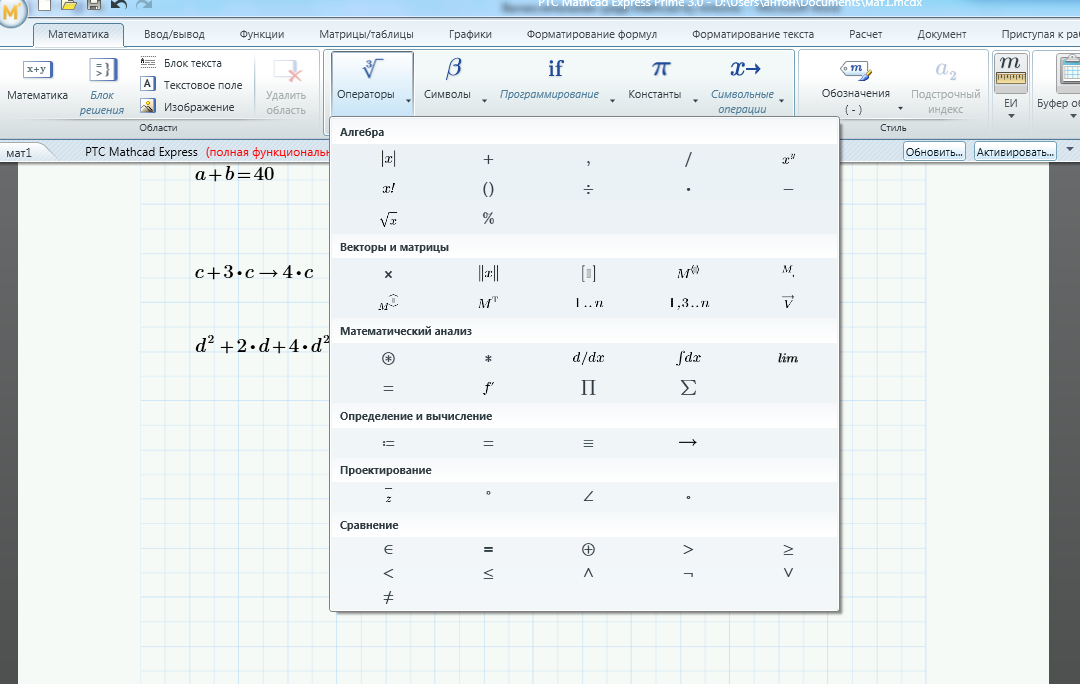
Task: Insert the stepped range 1,3..n operator
Action: [689, 303]
